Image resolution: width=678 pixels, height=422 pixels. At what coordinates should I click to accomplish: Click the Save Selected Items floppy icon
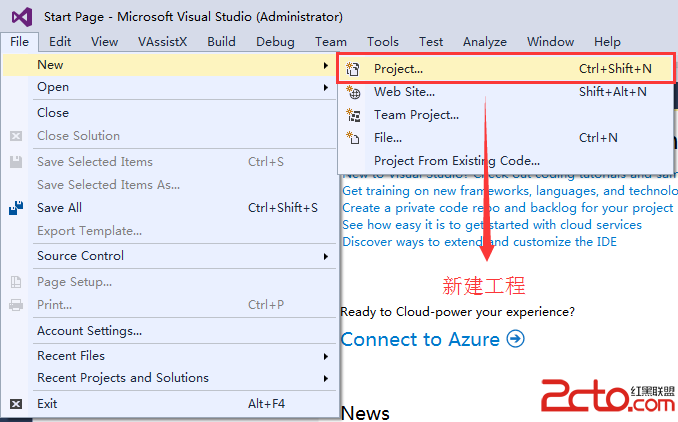(x=16, y=162)
